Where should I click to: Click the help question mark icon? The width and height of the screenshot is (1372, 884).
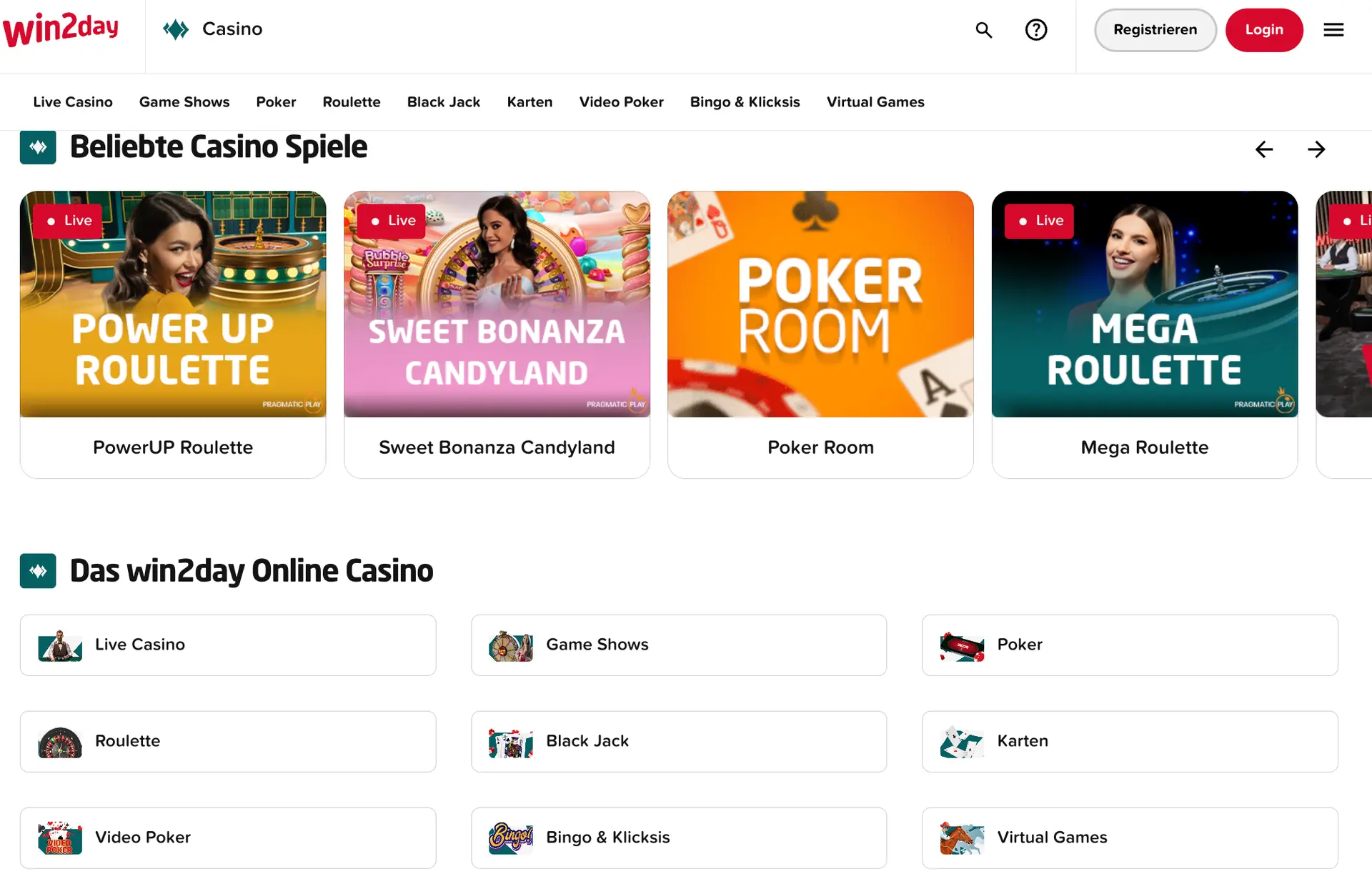click(x=1035, y=30)
